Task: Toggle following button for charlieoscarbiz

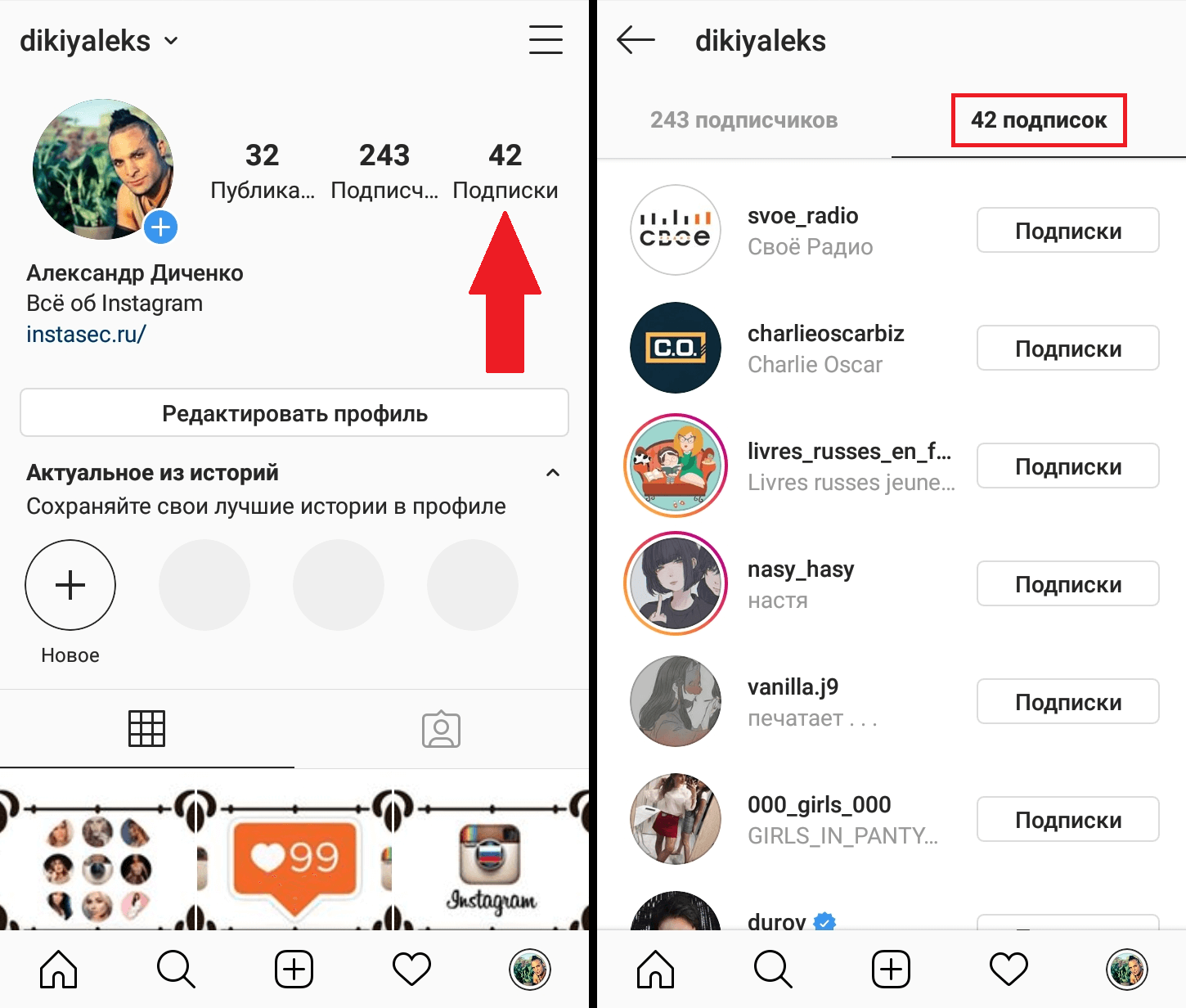Action: click(x=1067, y=349)
